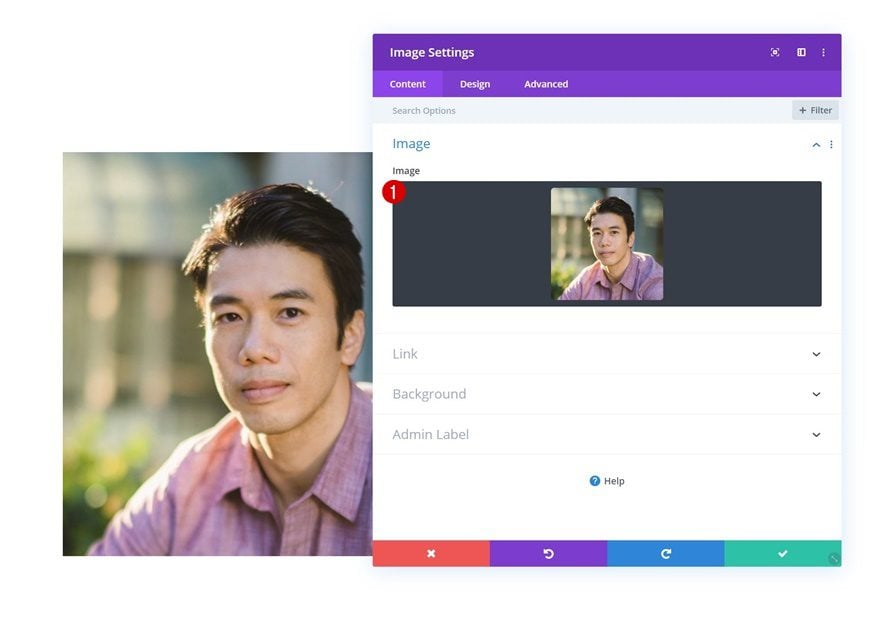Click the fullscreen expand icon in header
The height and width of the screenshot is (632, 880).
pos(774,52)
